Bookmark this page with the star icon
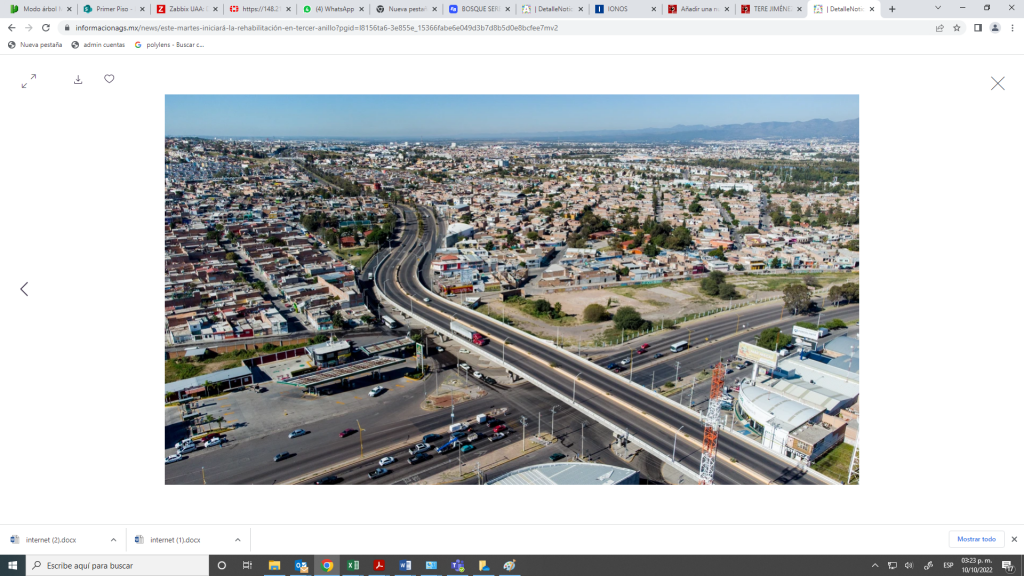 coord(957,28)
